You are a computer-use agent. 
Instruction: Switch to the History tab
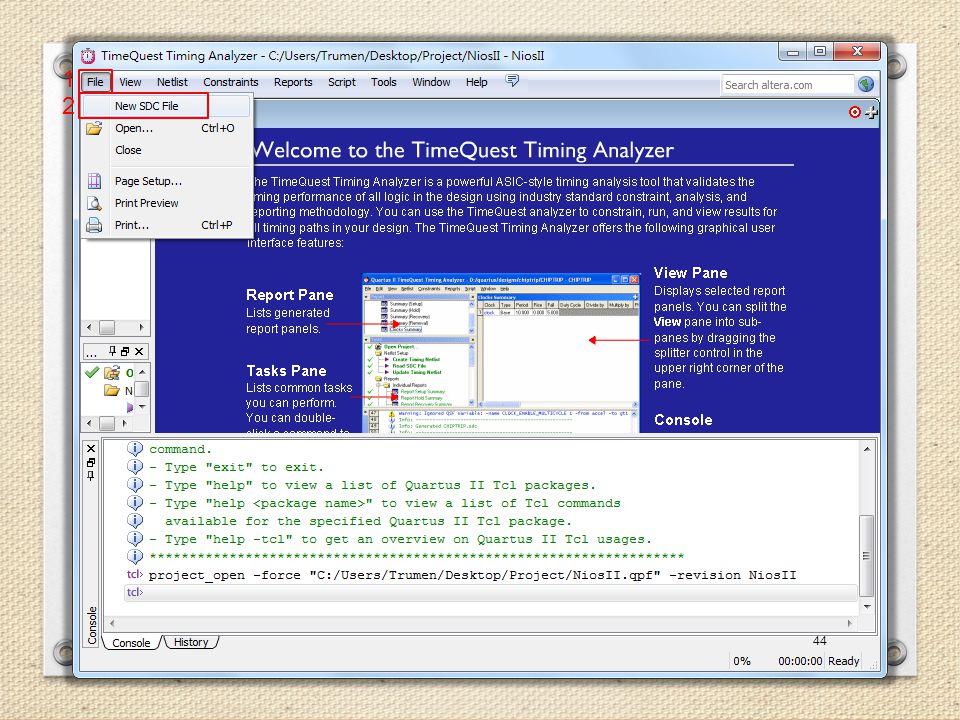[191, 642]
